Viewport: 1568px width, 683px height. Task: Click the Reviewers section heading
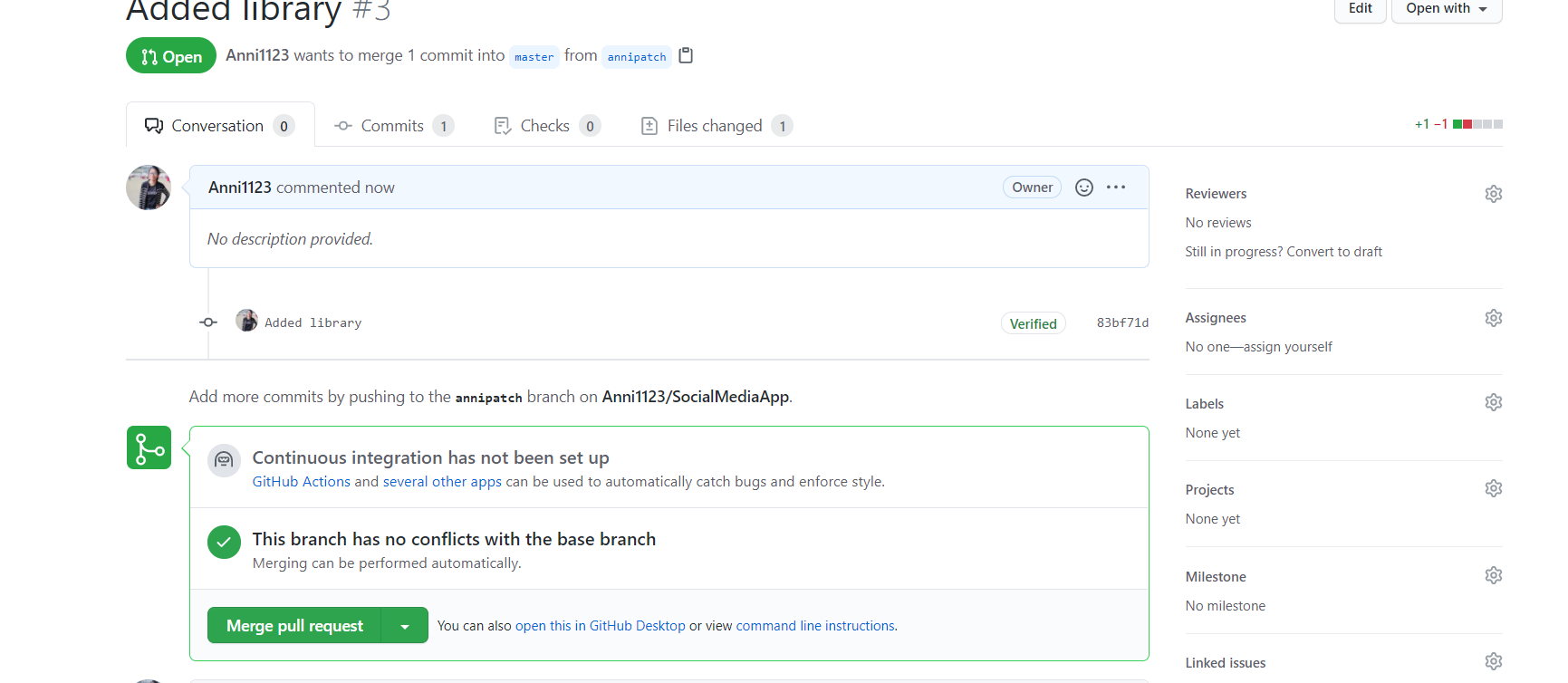click(1216, 194)
